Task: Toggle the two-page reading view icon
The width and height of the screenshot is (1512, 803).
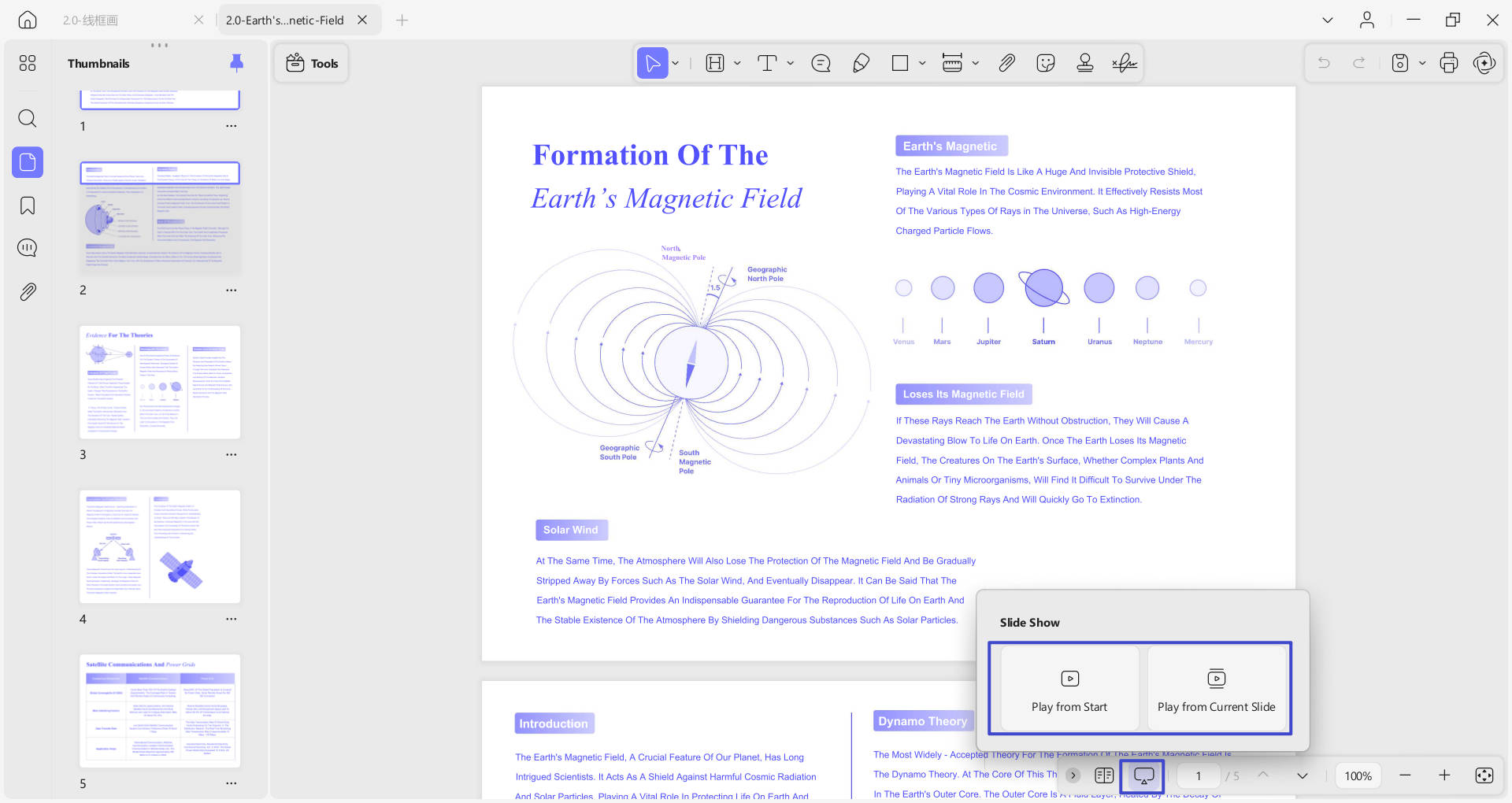Action: 1104,775
